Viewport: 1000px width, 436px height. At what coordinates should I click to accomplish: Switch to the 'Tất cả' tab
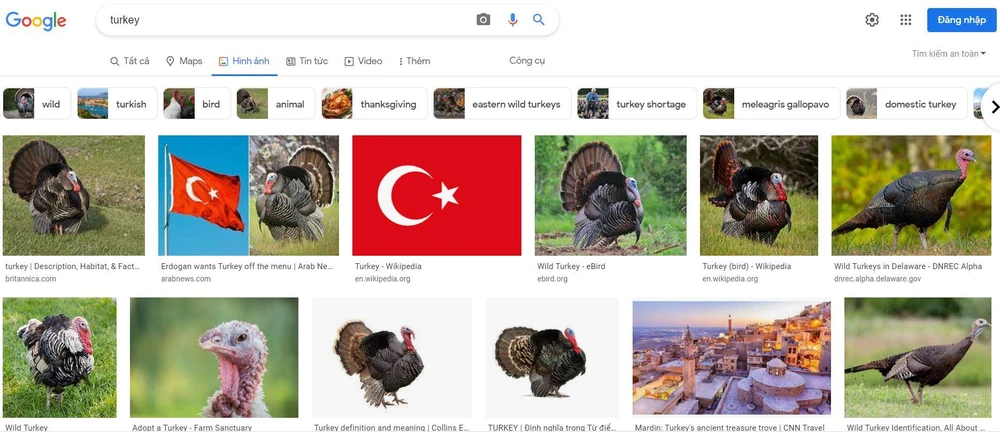point(129,61)
